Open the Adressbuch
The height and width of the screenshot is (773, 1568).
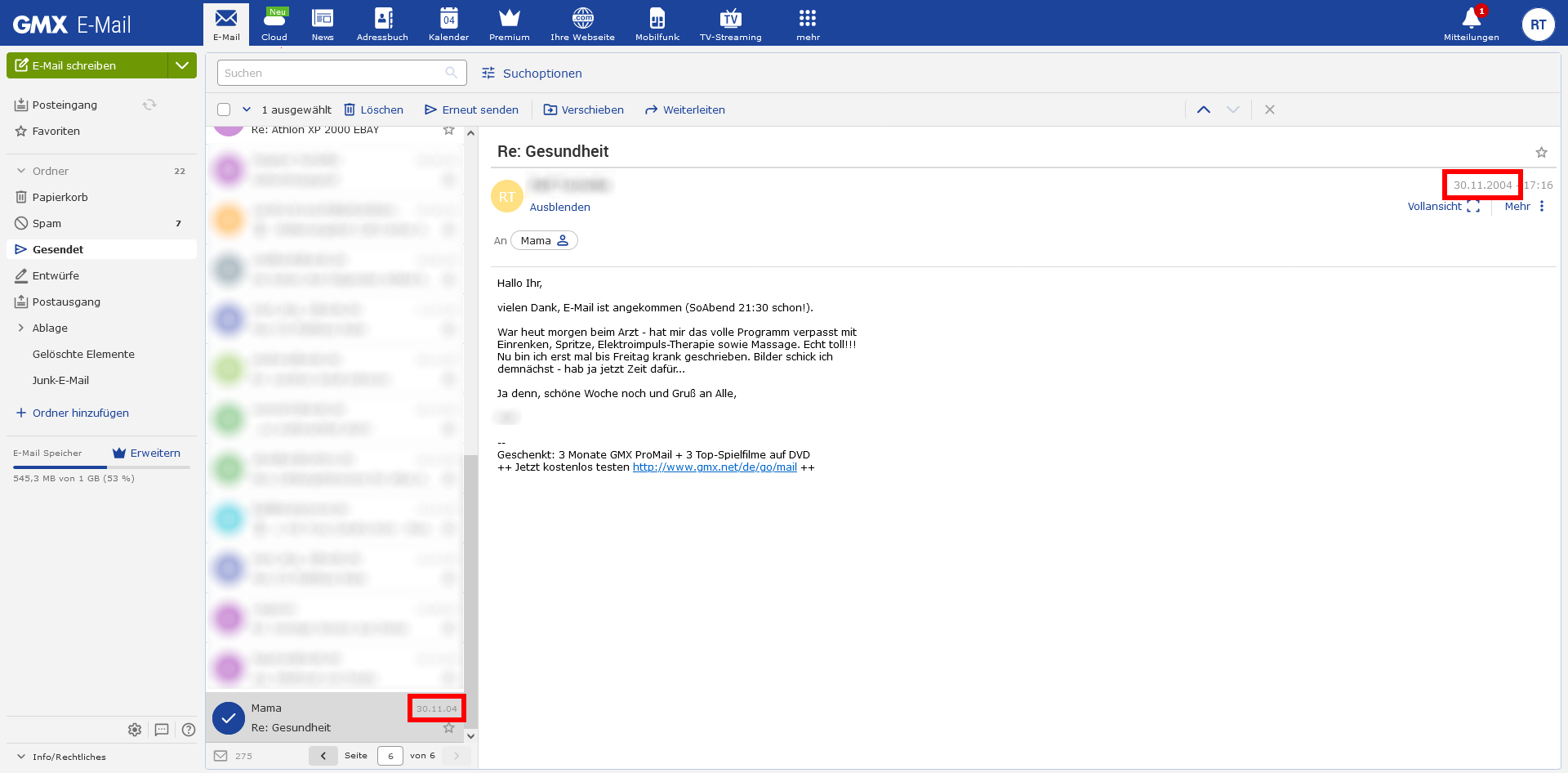click(x=381, y=24)
